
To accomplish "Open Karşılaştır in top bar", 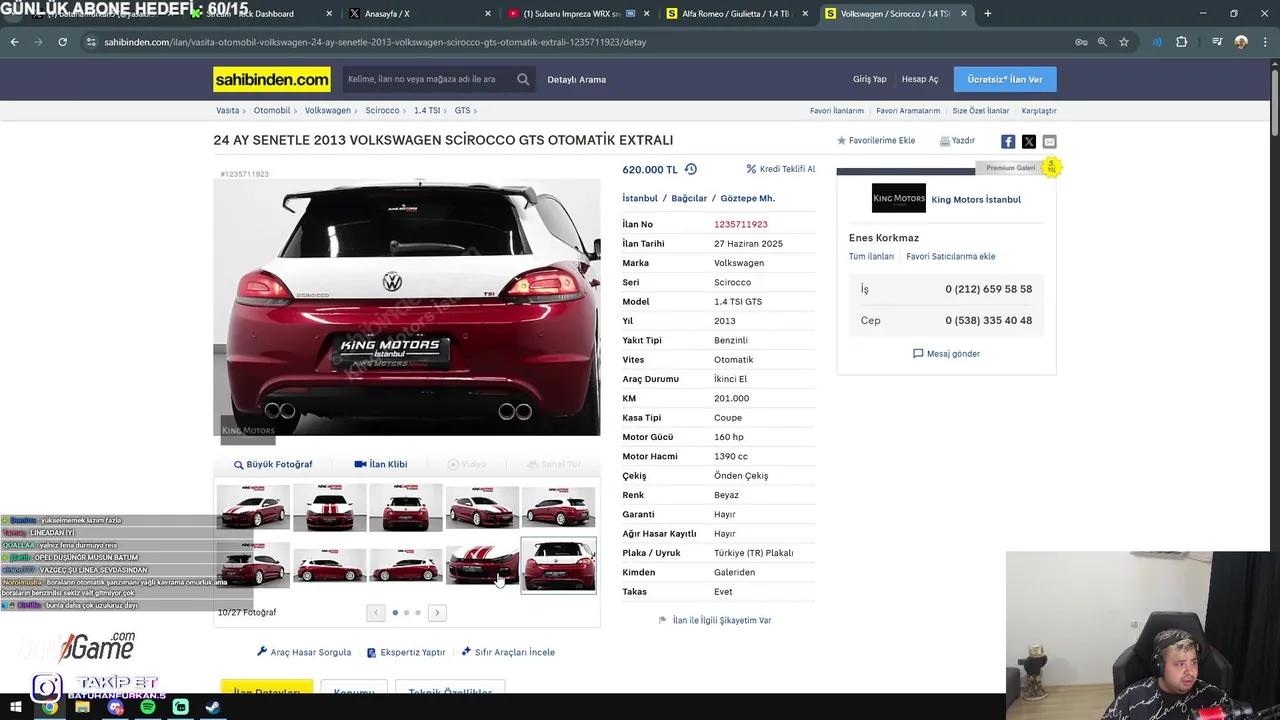I will pos(1039,111).
